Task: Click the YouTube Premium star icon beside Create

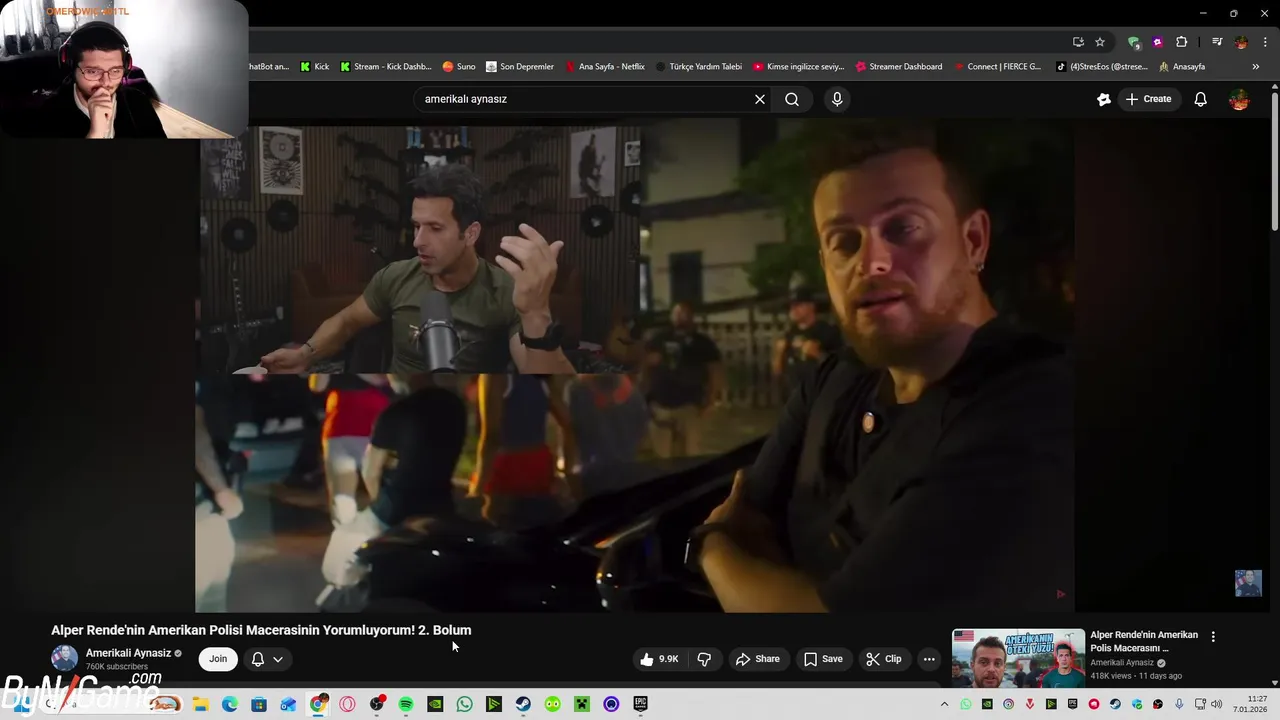Action: pos(1104,99)
